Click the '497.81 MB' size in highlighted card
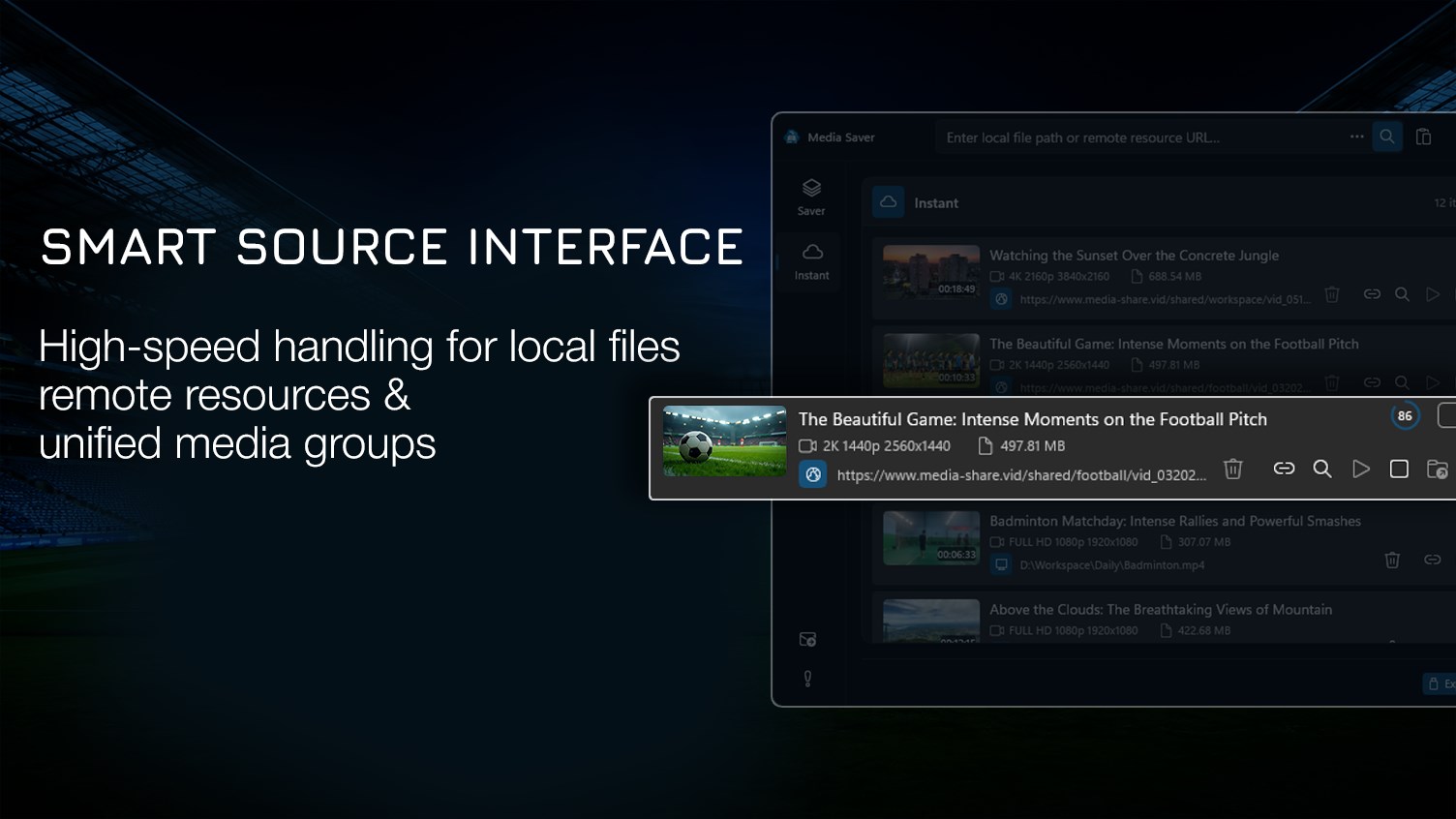The image size is (1456, 819). [x=1032, y=446]
